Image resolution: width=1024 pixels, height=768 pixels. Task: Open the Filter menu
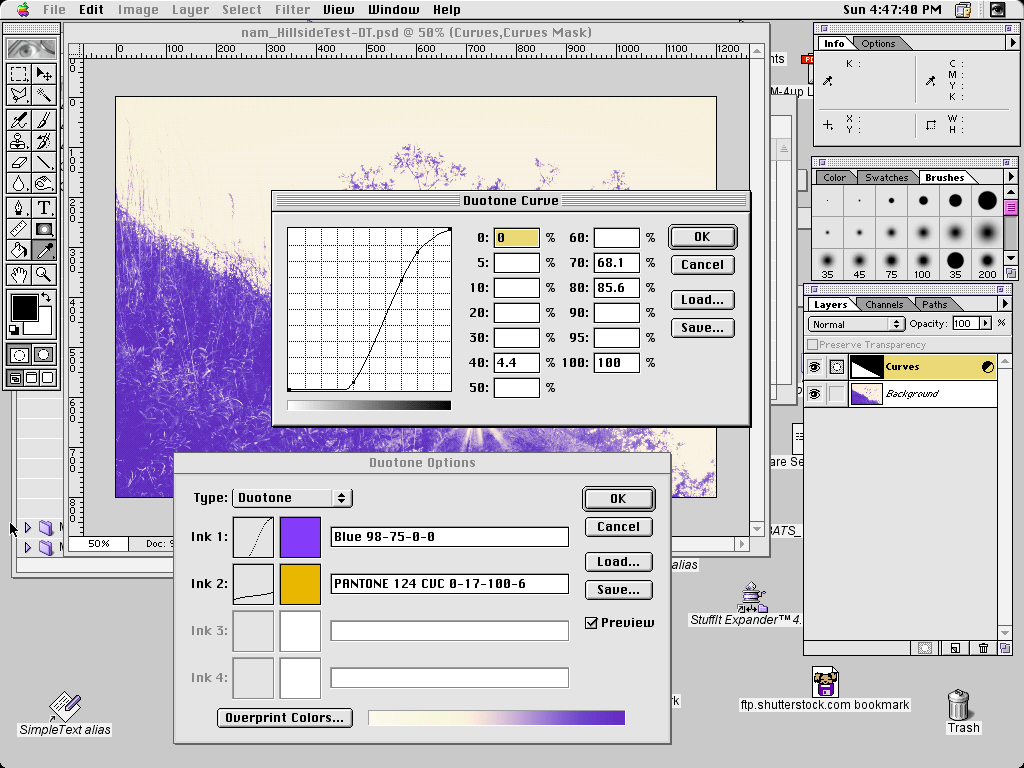(293, 10)
